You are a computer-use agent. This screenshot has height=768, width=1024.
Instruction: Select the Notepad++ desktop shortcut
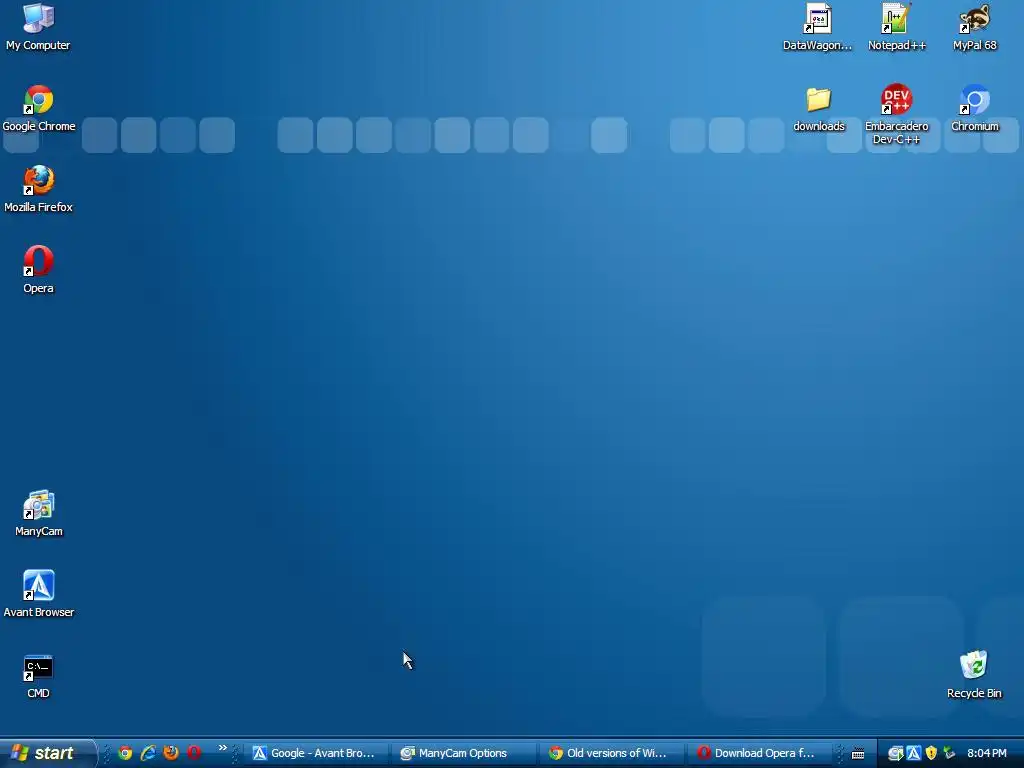coord(897,27)
